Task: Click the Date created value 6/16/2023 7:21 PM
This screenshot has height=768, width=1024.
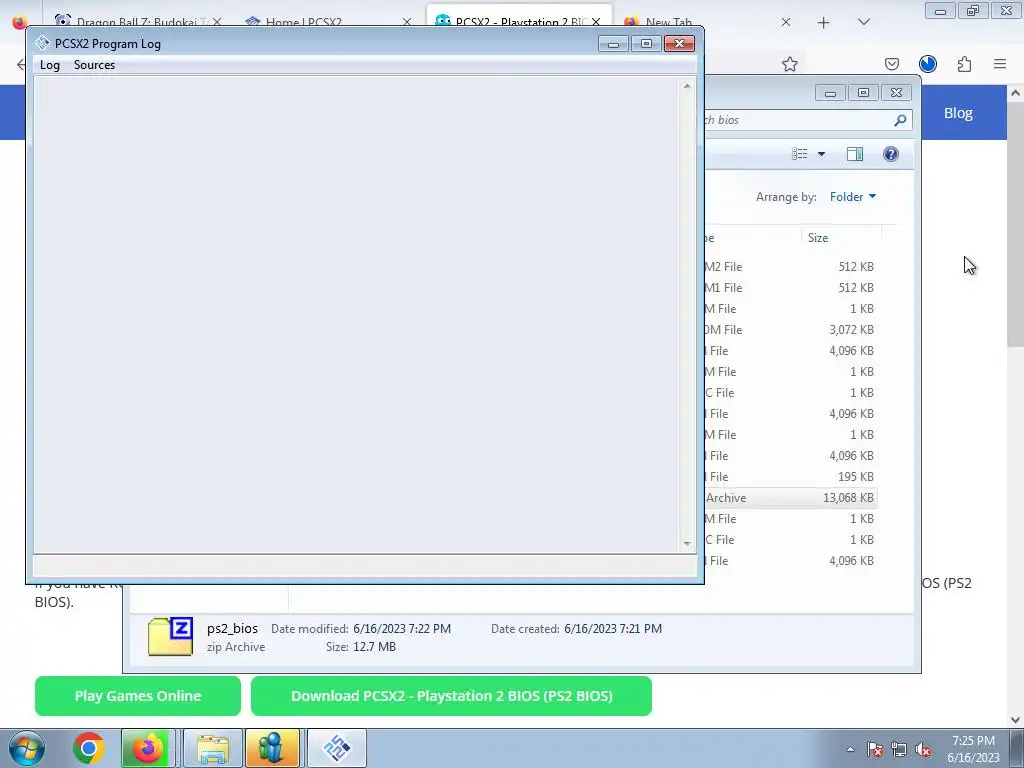Action: pos(613,629)
